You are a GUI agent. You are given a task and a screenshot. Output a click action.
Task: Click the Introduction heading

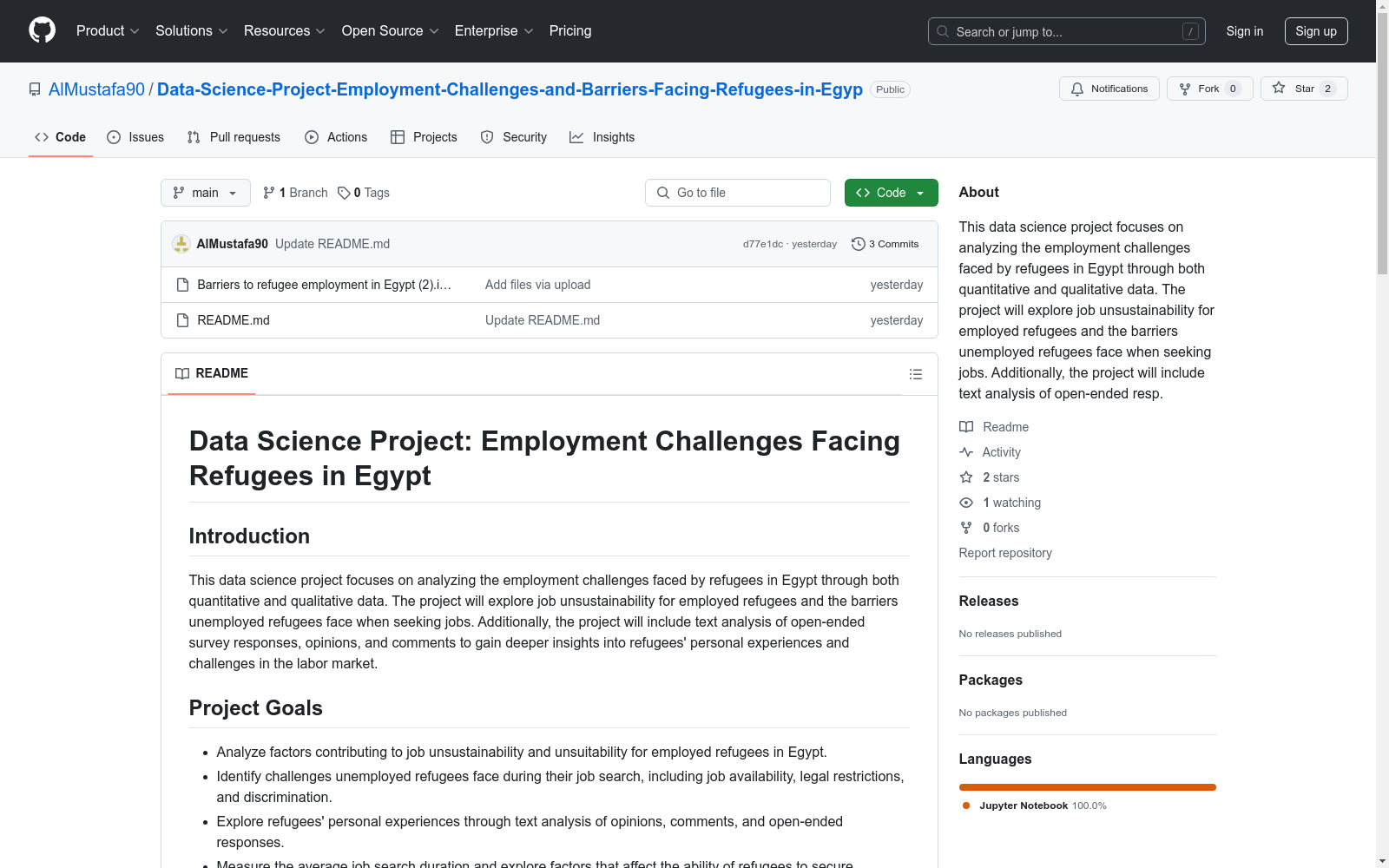point(249,536)
